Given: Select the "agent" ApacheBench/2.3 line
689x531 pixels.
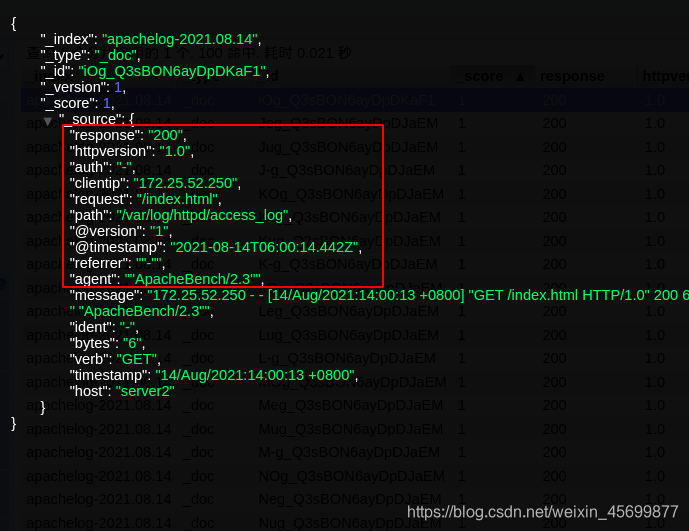Looking at the screenshot, I should point(167,279).
